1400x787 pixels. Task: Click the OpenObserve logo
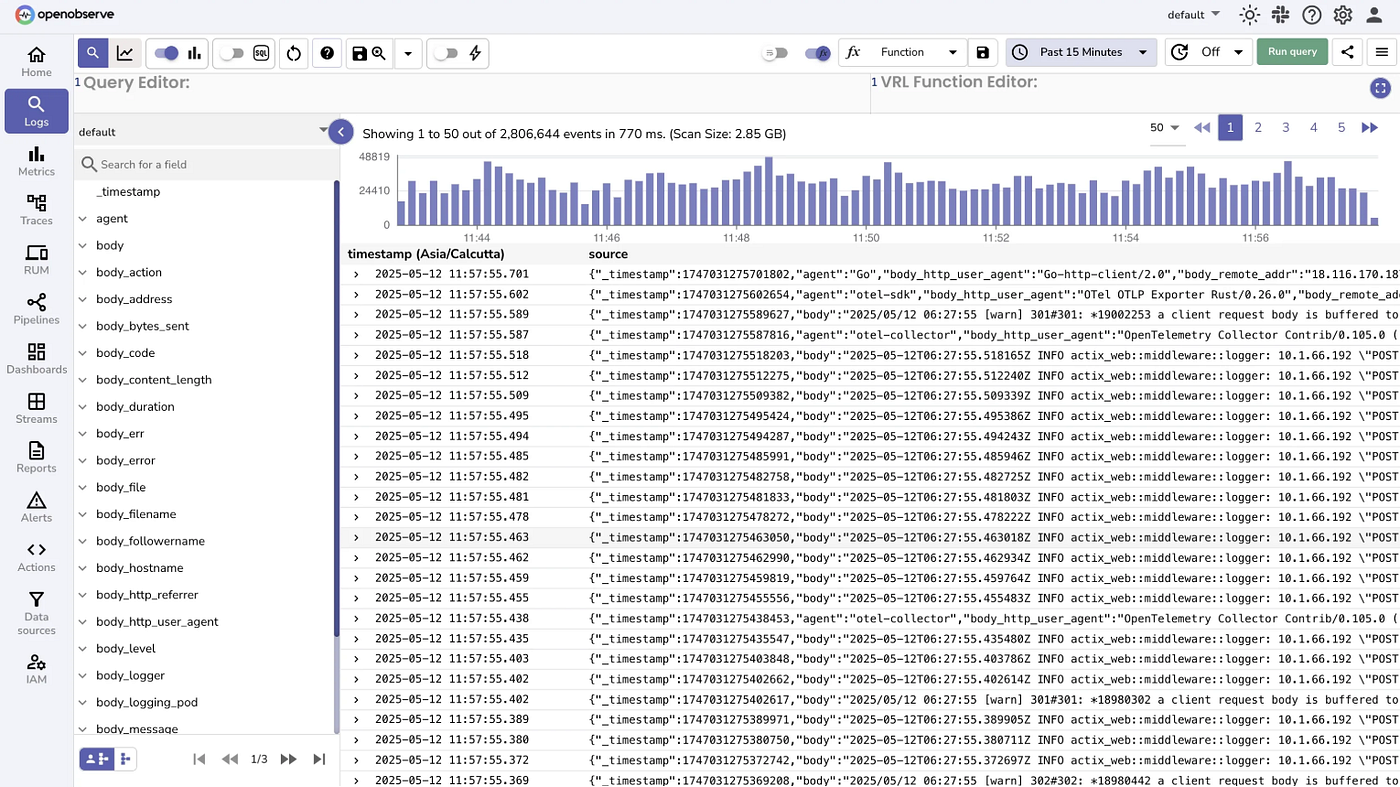pos(77,14)
